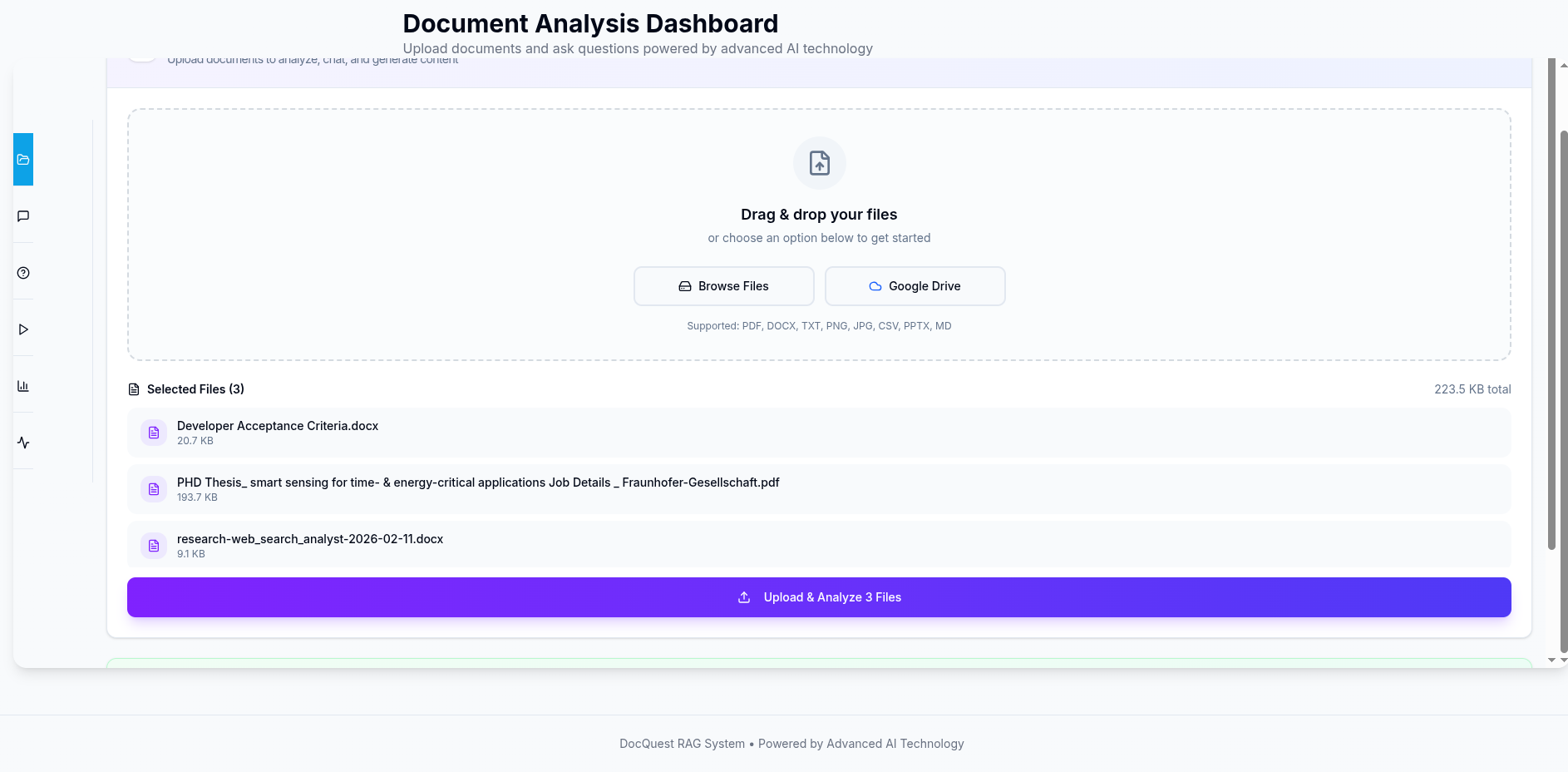Screen dimensions: 1568x772
Task: Select the Developer Acceptance Criteria.docx file entry
Action: click(x=818, y=433)
